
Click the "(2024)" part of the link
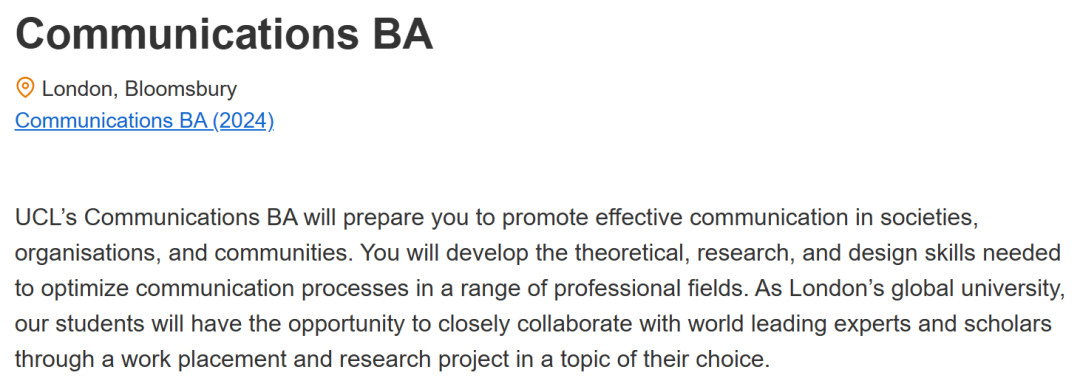pos(243,121)
